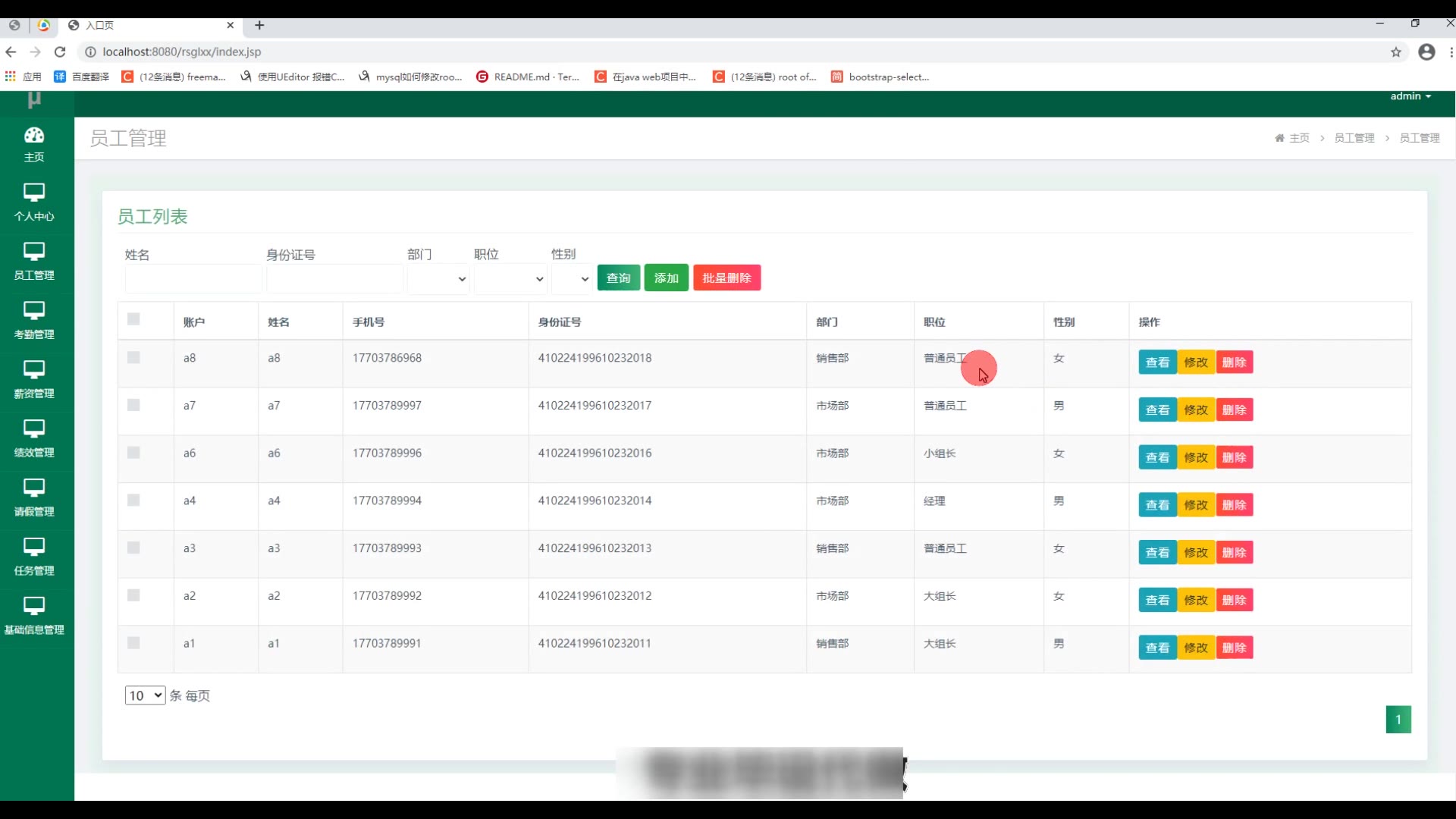Click the 姓名 search input field
The width and height of the screenshot is (1456, 819).
coord(193,279)
